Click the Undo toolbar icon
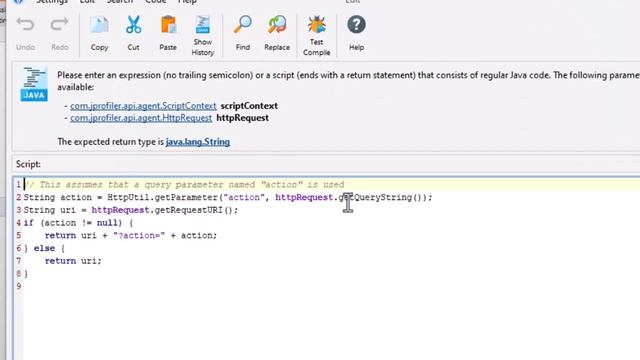The width and height of the screenshot is (640, 360). pos(25,34)
